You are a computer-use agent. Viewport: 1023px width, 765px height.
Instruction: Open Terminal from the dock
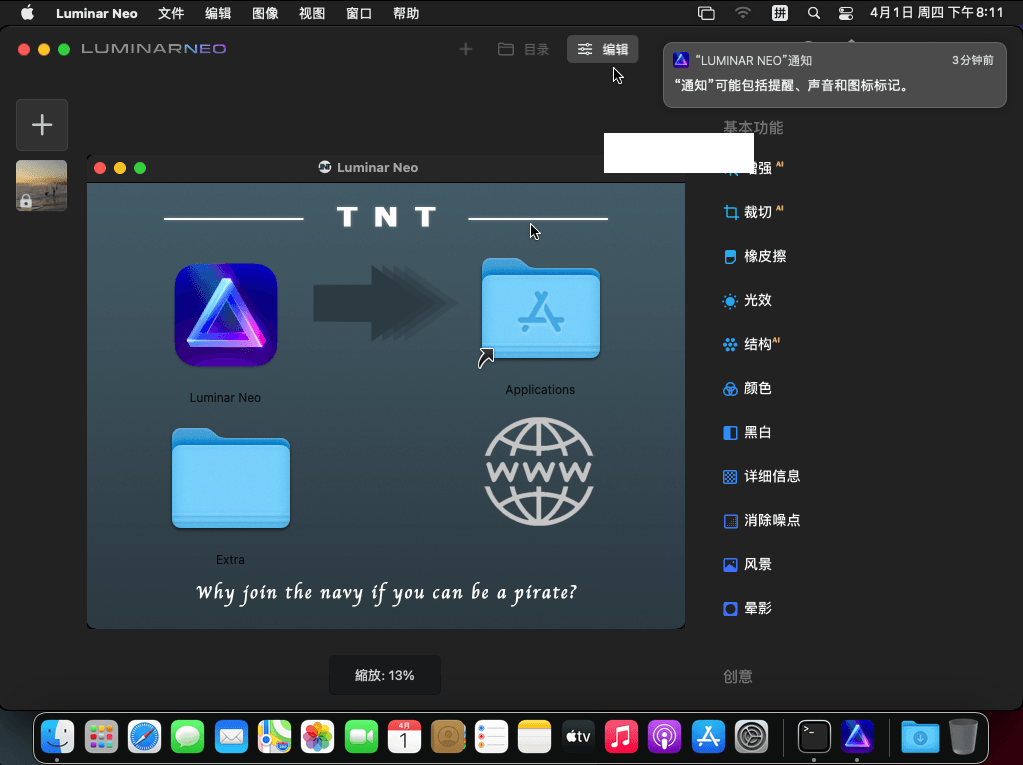[x=814, y=737]
